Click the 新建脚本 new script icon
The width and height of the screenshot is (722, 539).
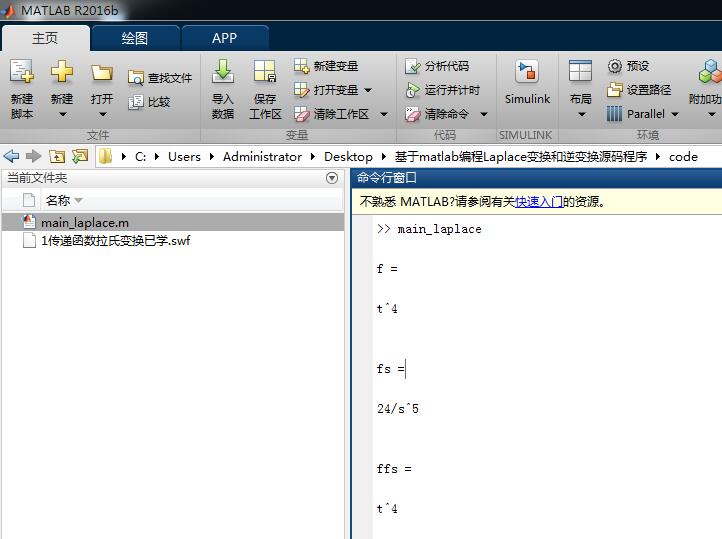pyautogui.click(x=22, y=71)
